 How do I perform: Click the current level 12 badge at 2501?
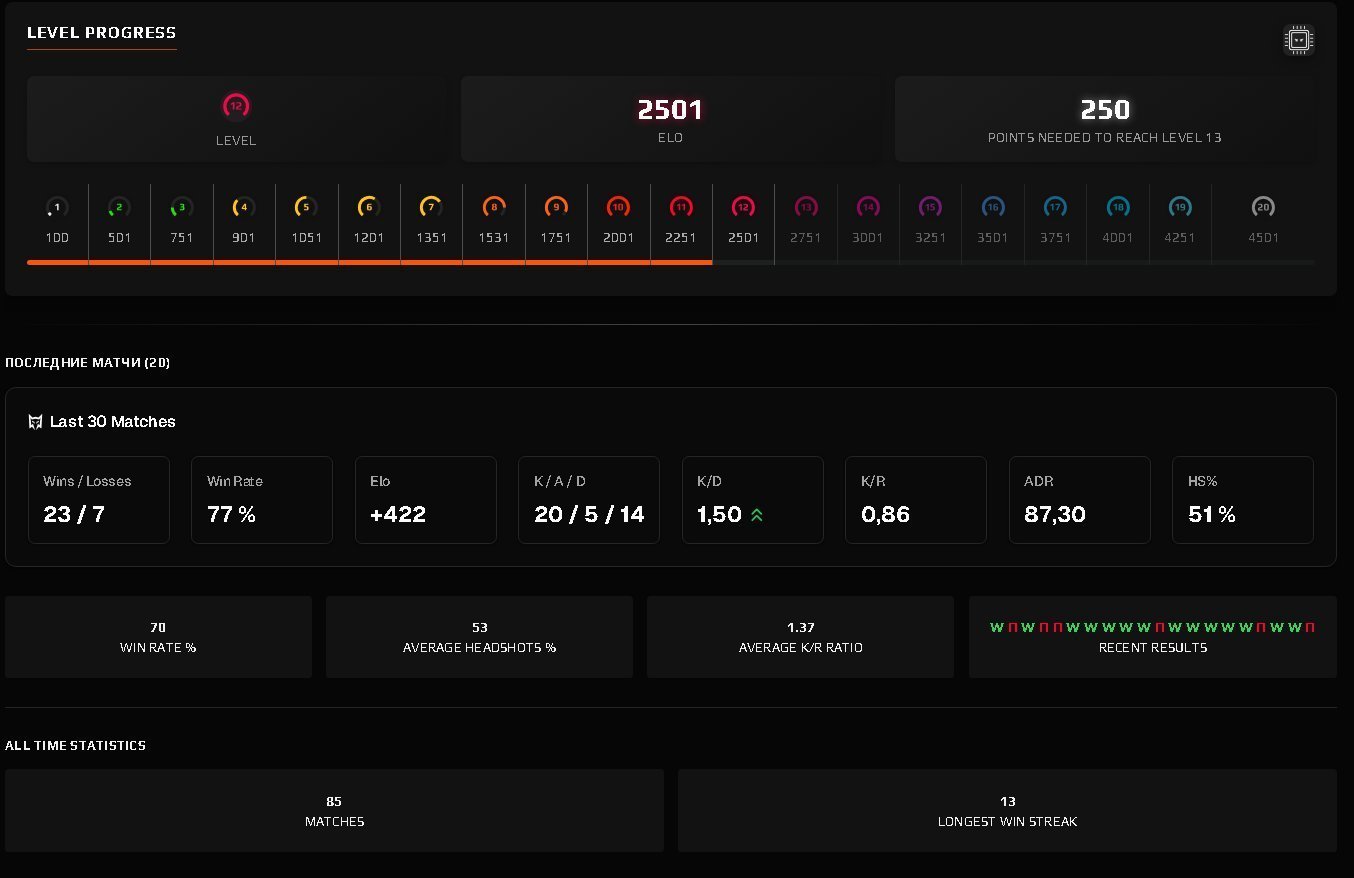pos(743,207)
